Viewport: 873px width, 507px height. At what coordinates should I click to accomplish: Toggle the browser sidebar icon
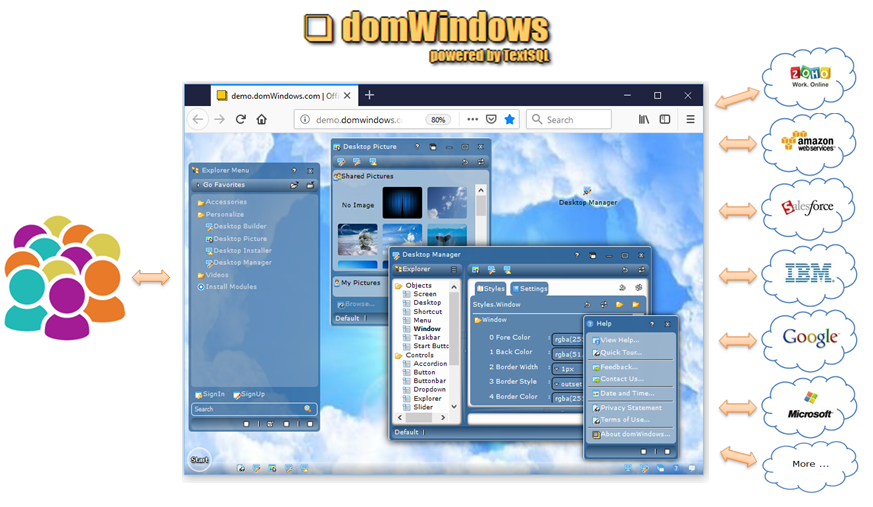coord(665,119)
